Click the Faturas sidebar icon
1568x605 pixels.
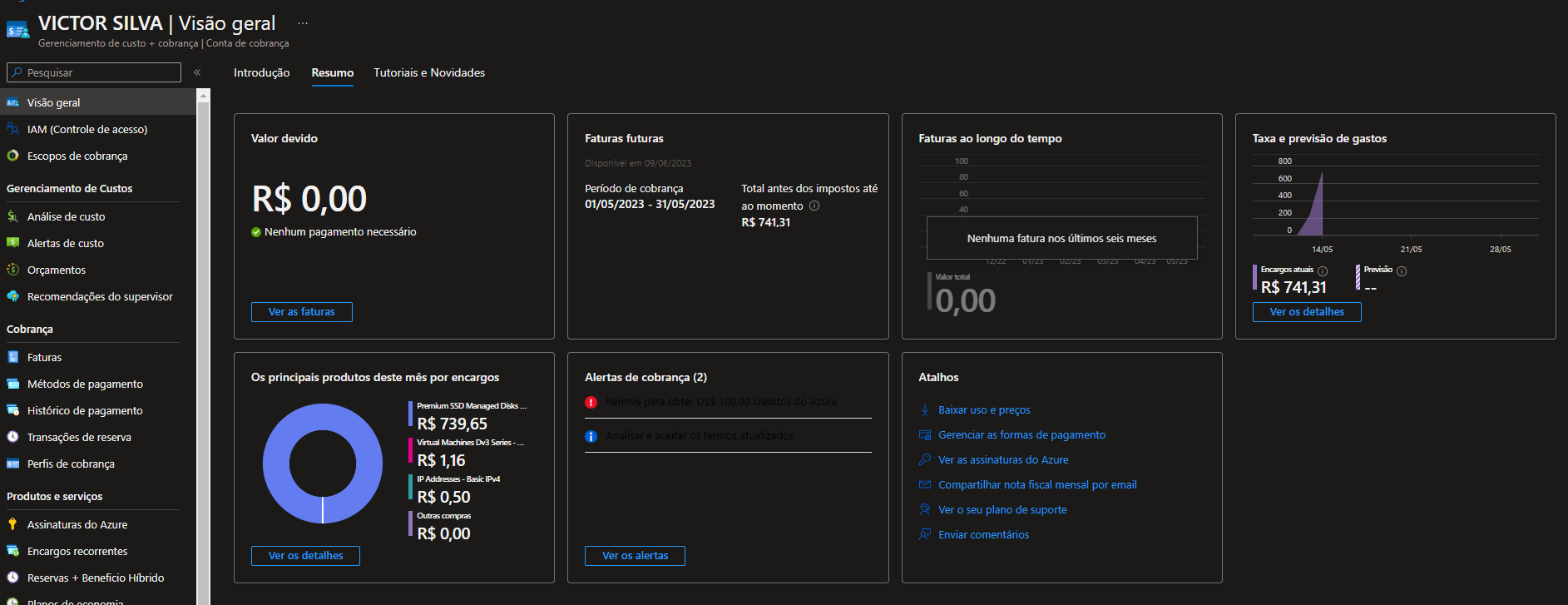pyautogui.click(x=12, y=357)
